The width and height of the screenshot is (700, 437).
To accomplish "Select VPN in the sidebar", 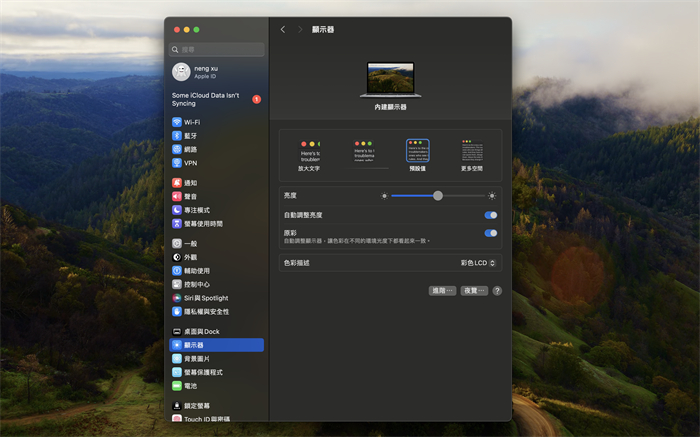I will pos(190,163).
